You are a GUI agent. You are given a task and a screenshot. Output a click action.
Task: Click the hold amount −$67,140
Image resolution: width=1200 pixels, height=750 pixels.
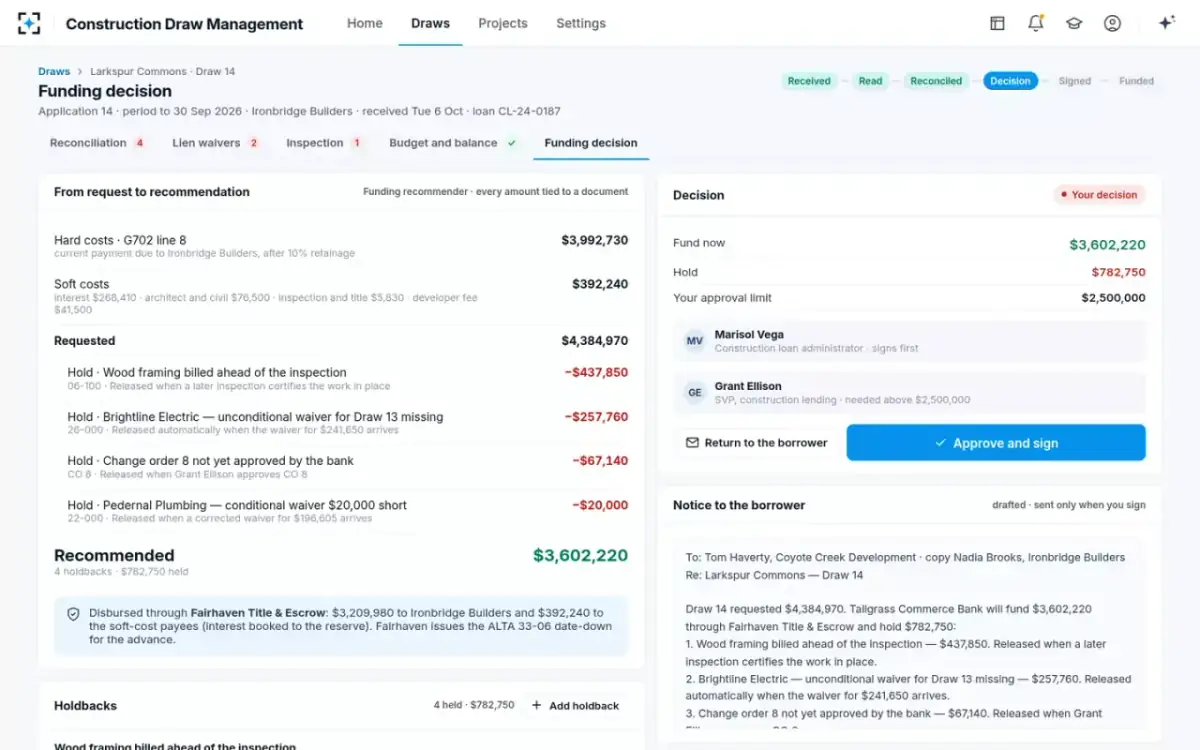(x=600, y=461)
